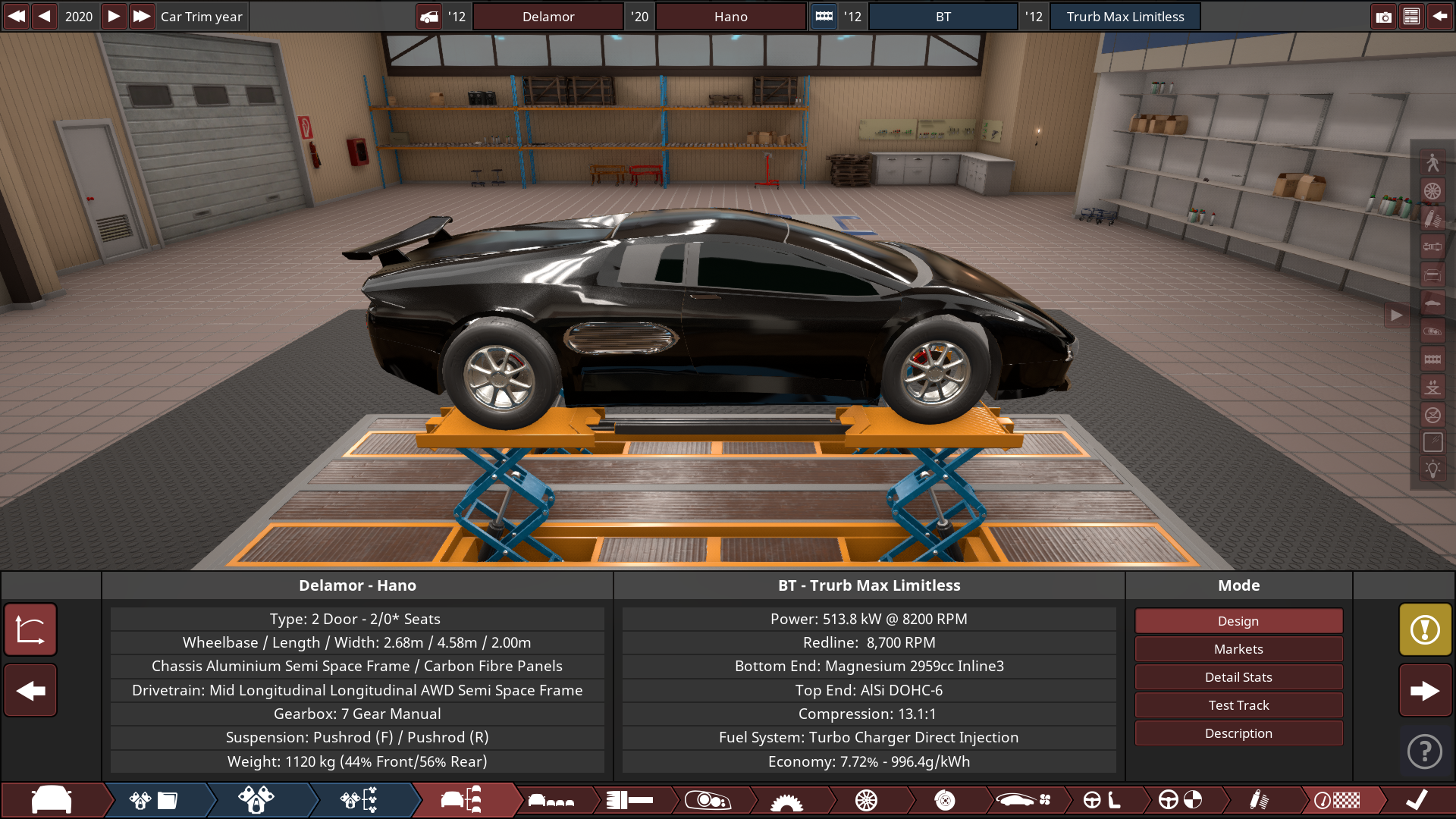Image resolution: width=1456 pixels, height=819 pixels.
Task: Click the reset camera angle button
Action: (x=30, y=629)
